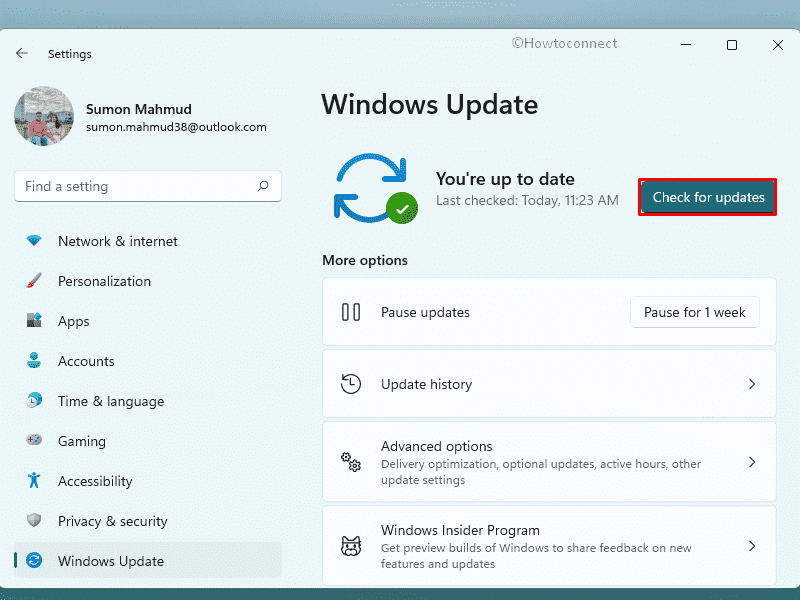Click the Accounts person icon

click(x=34, y=360)
